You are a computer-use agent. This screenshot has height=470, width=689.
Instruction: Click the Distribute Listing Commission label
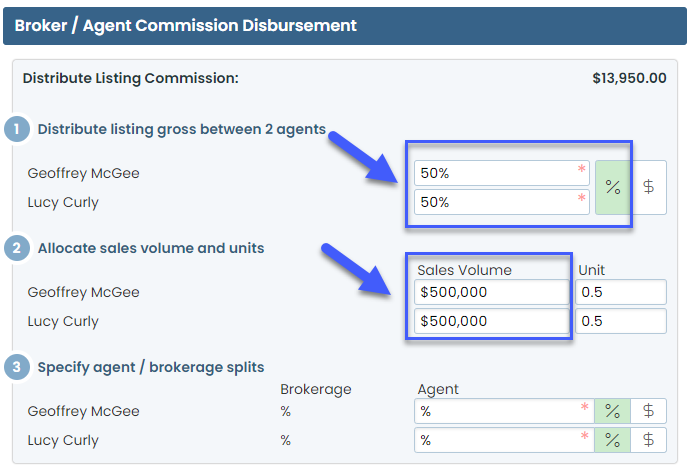click(x=130, y=77)
